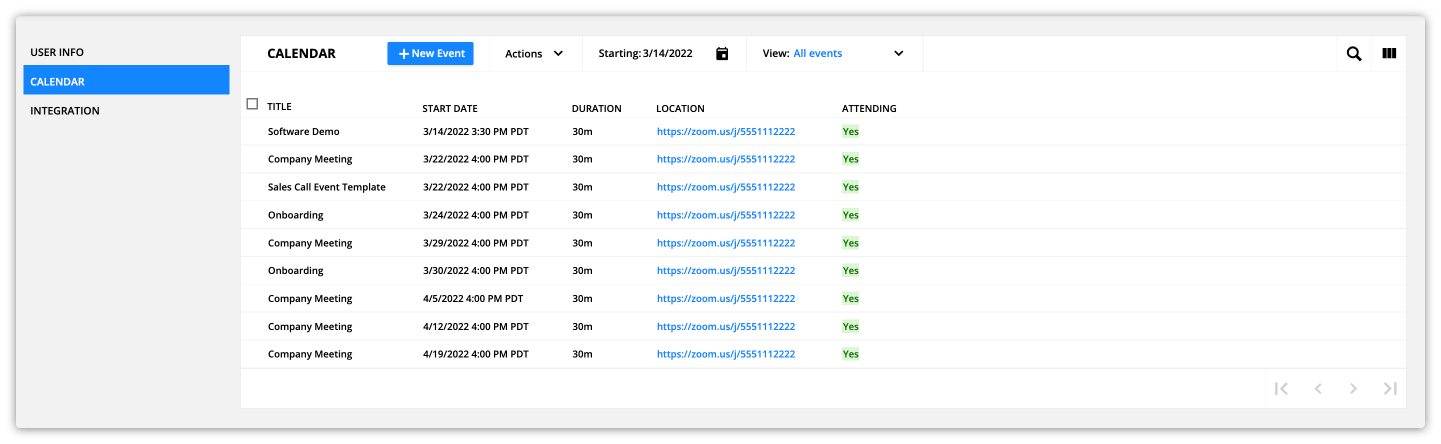Open the Onboarding 3/24/2022 zoom link

[726, 215]
